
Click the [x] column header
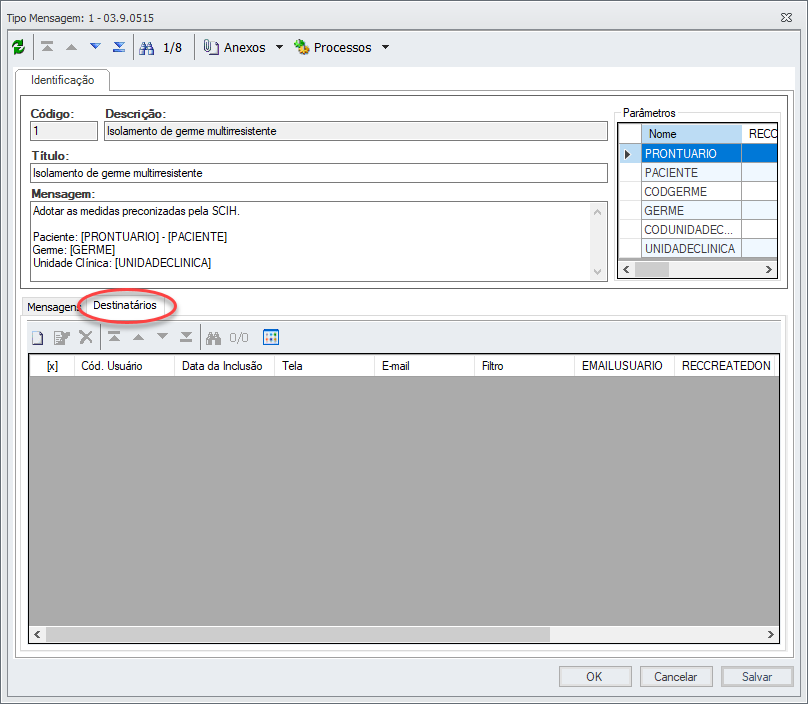[52, 366]
